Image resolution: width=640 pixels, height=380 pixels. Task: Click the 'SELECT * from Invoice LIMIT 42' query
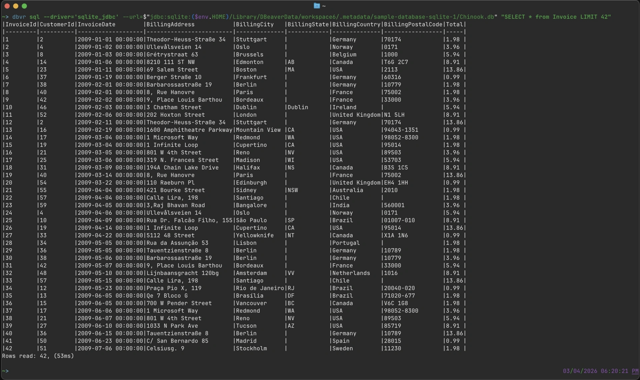pyautogui.click(x=556, y=17)
